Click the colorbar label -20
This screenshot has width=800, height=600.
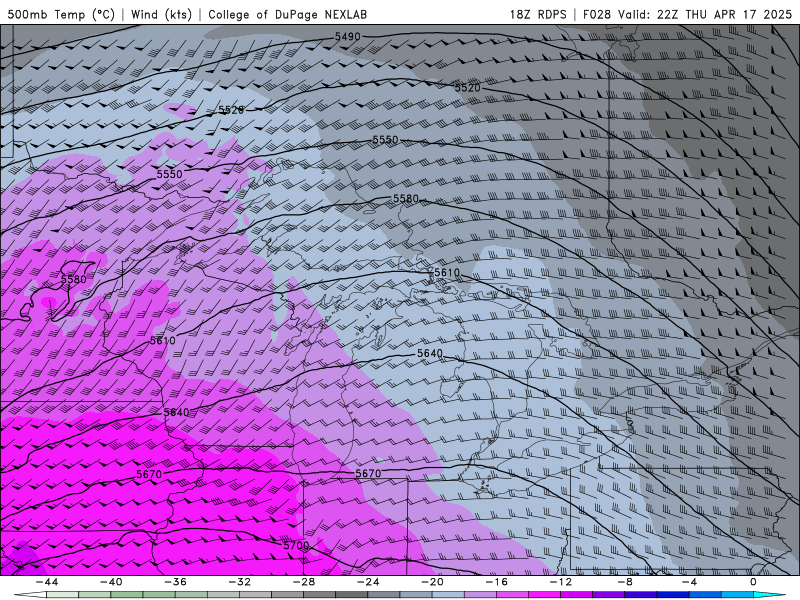(432, 582)
